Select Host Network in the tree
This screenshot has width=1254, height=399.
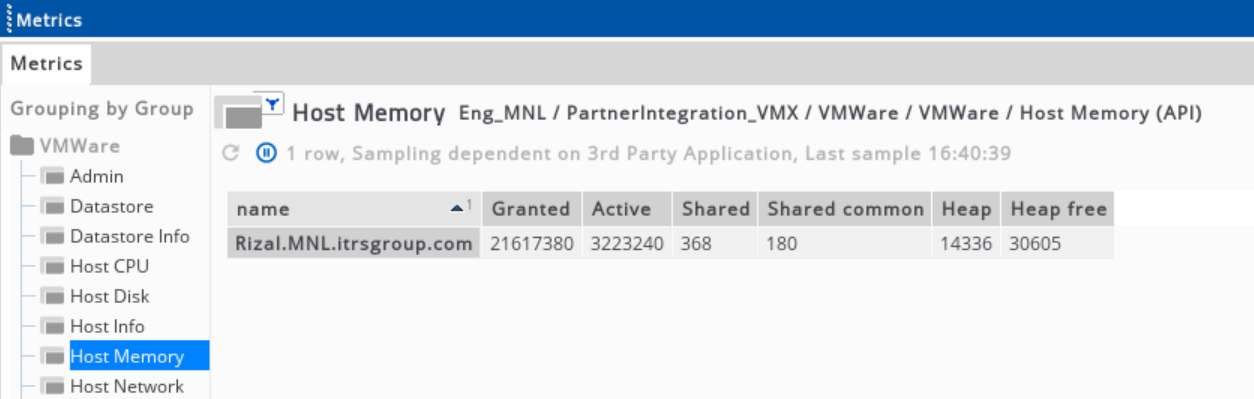coord(127,386)
